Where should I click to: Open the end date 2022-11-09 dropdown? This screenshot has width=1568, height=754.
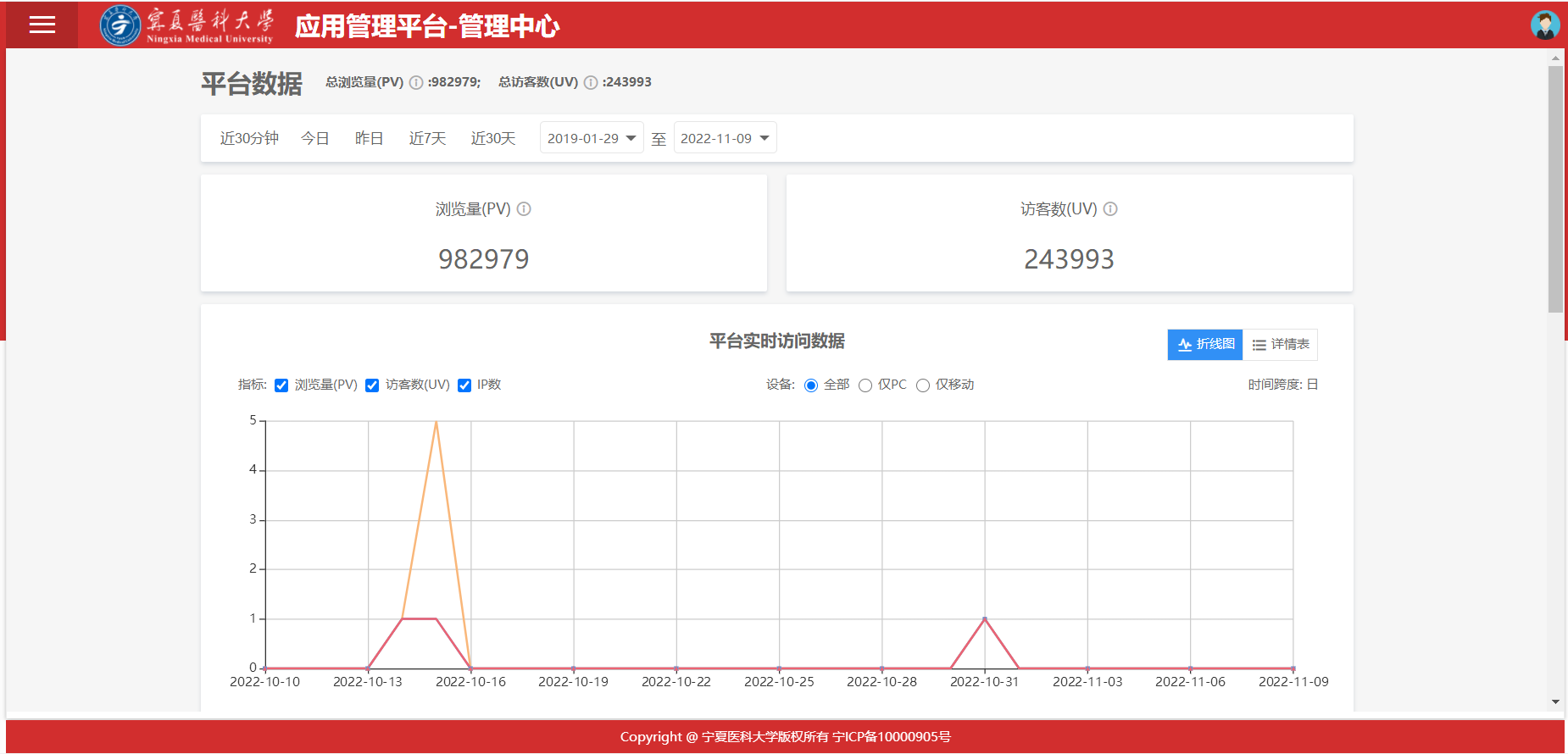pyautogui.click(x=725, y=138)
